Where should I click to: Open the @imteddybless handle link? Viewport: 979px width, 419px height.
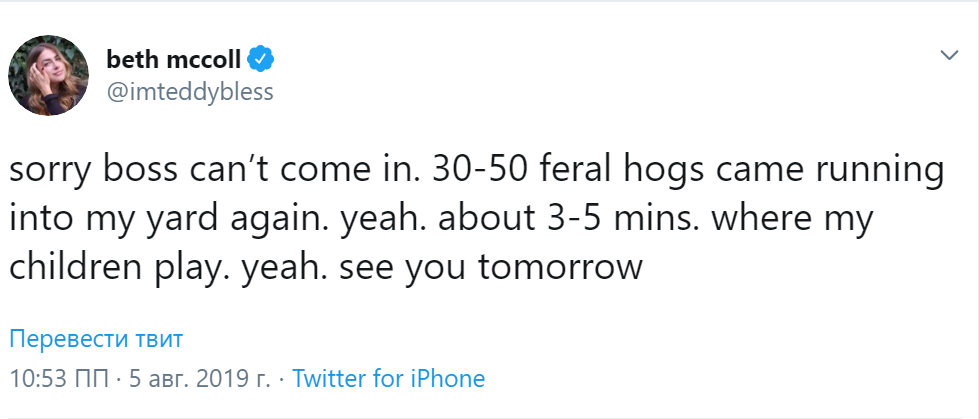[x=190, y=92]
